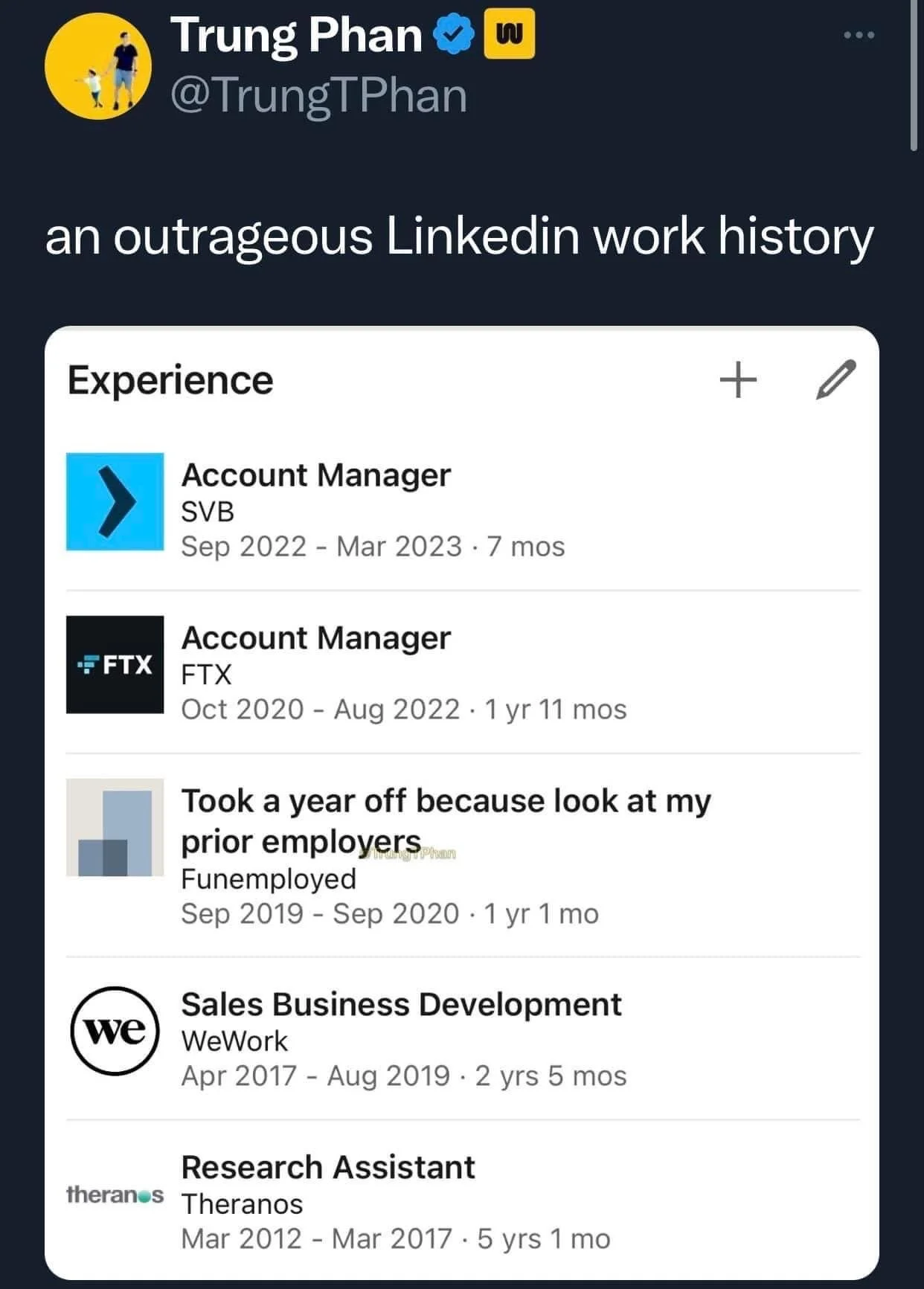
Task: Click the plus icon to add experience
Action: tap(738, 379)
